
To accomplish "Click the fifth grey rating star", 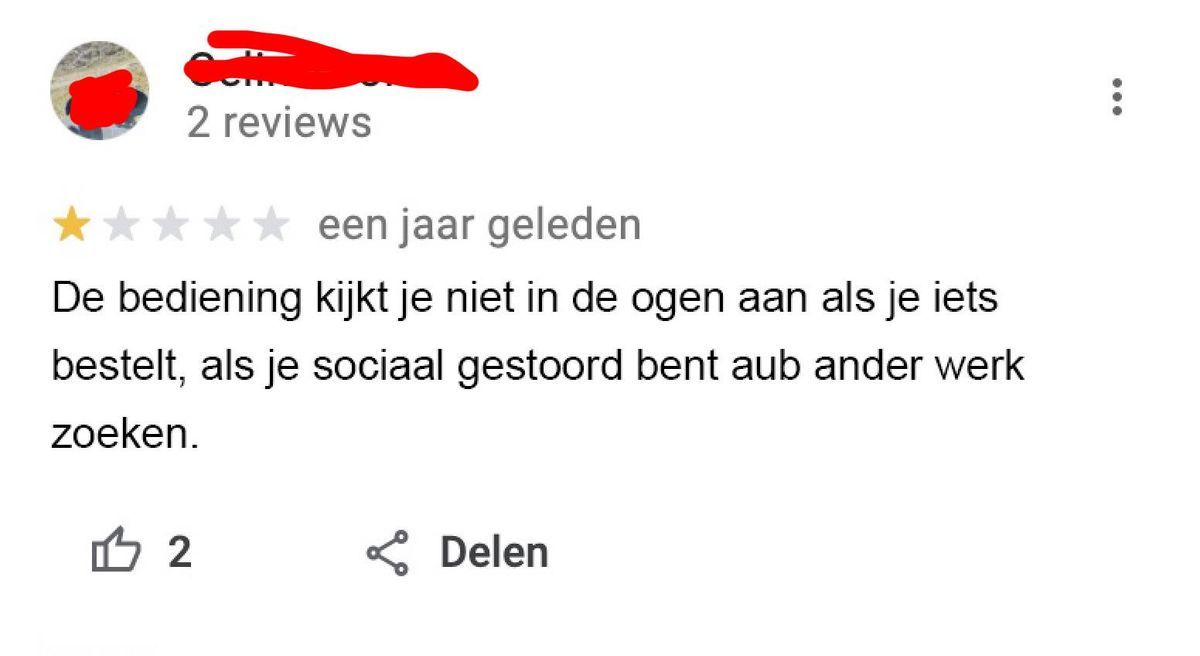I will coord(270,226).
